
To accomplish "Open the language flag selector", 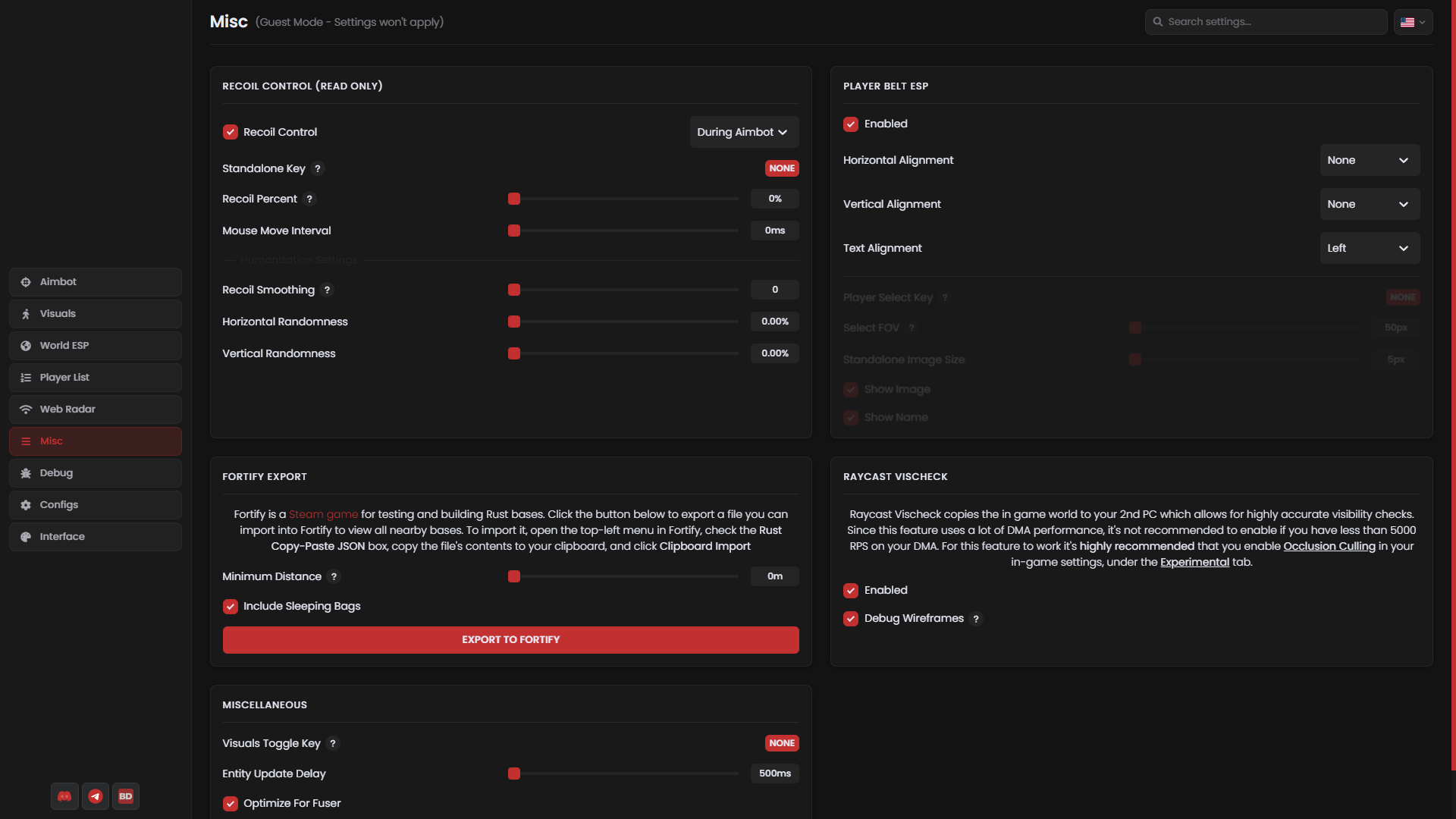I will point(1413,22).
